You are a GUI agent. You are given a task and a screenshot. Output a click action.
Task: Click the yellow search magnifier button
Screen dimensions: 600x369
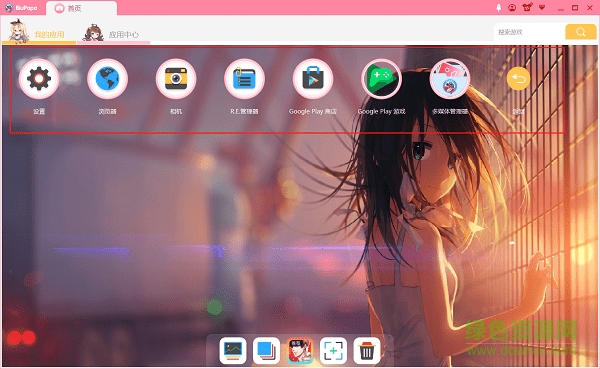[580, 32]
